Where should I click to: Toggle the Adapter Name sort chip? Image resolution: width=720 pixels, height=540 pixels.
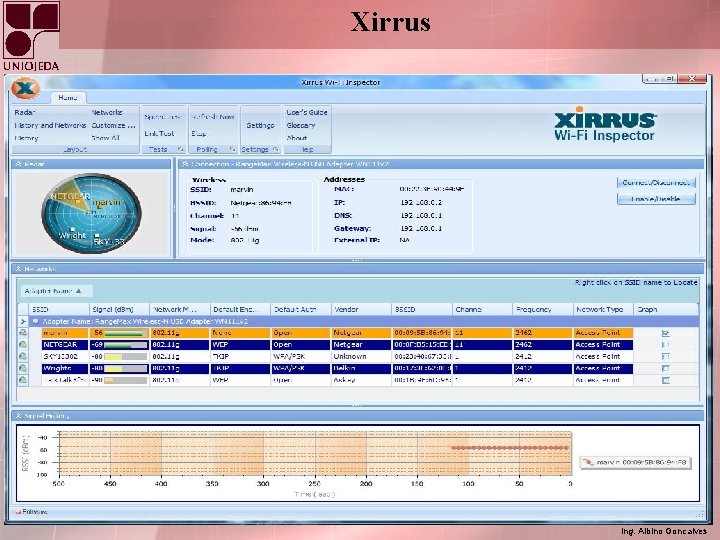(x=57, y=291)
